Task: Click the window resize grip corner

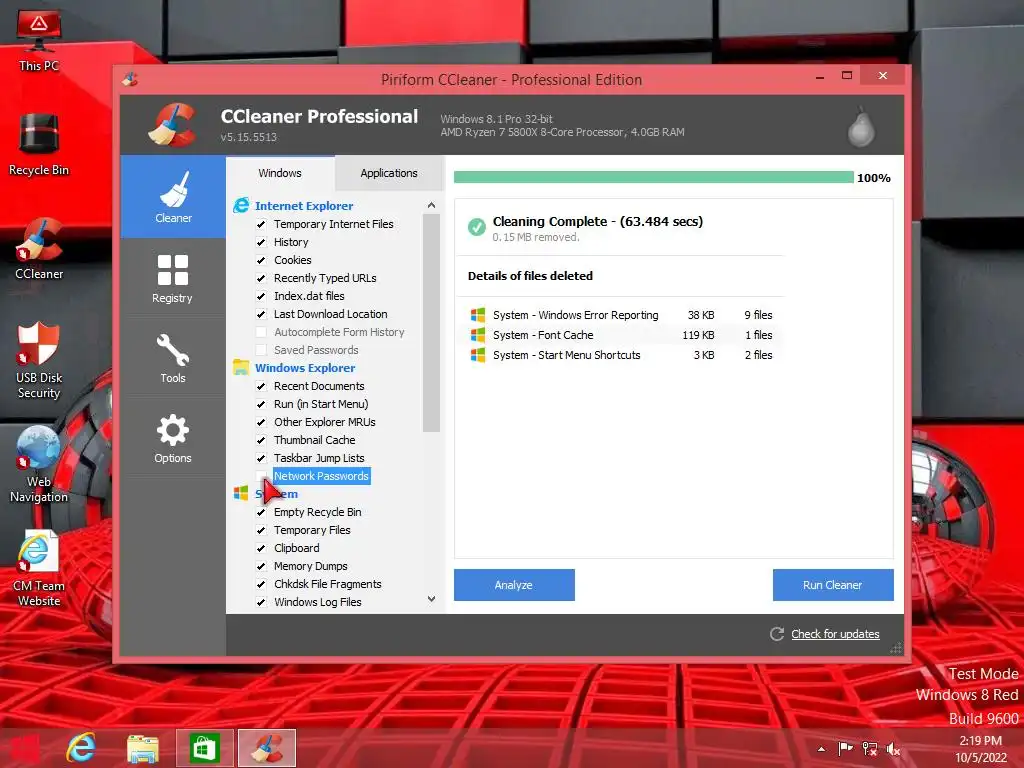Action: coord(896,648)
